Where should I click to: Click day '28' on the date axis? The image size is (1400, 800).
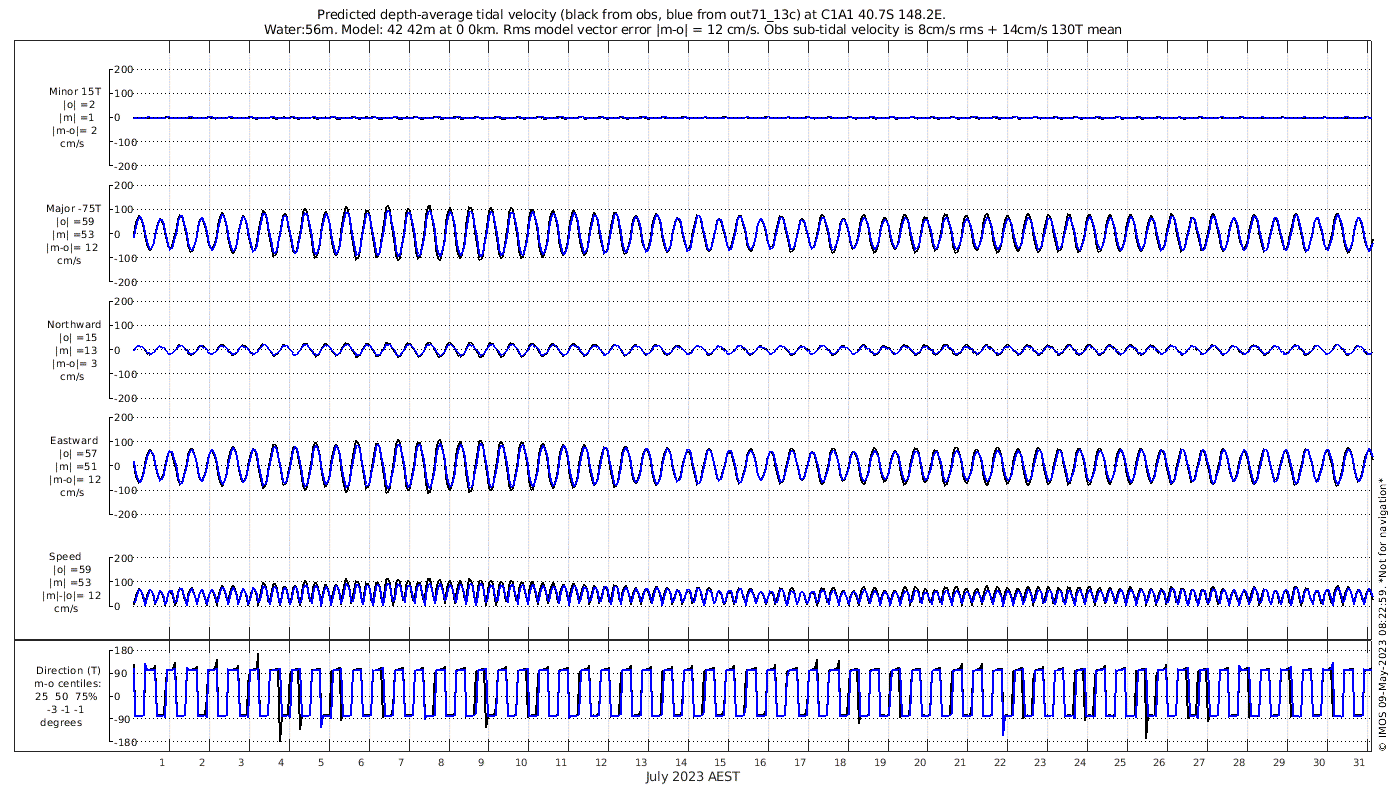pyautogui.click(x=1239, y=763)
